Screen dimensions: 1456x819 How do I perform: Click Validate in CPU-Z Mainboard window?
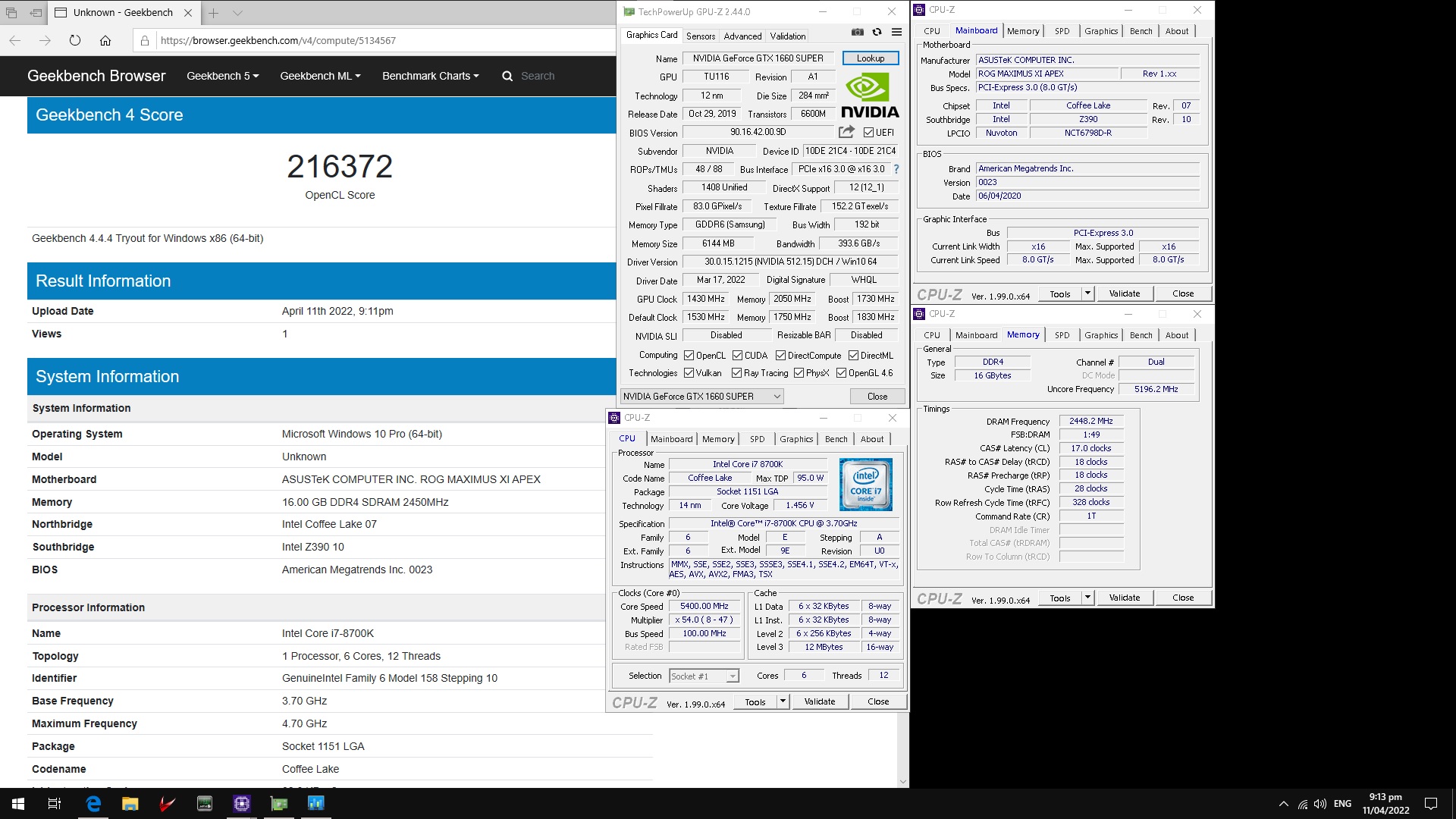click(x=1124, y=293)
